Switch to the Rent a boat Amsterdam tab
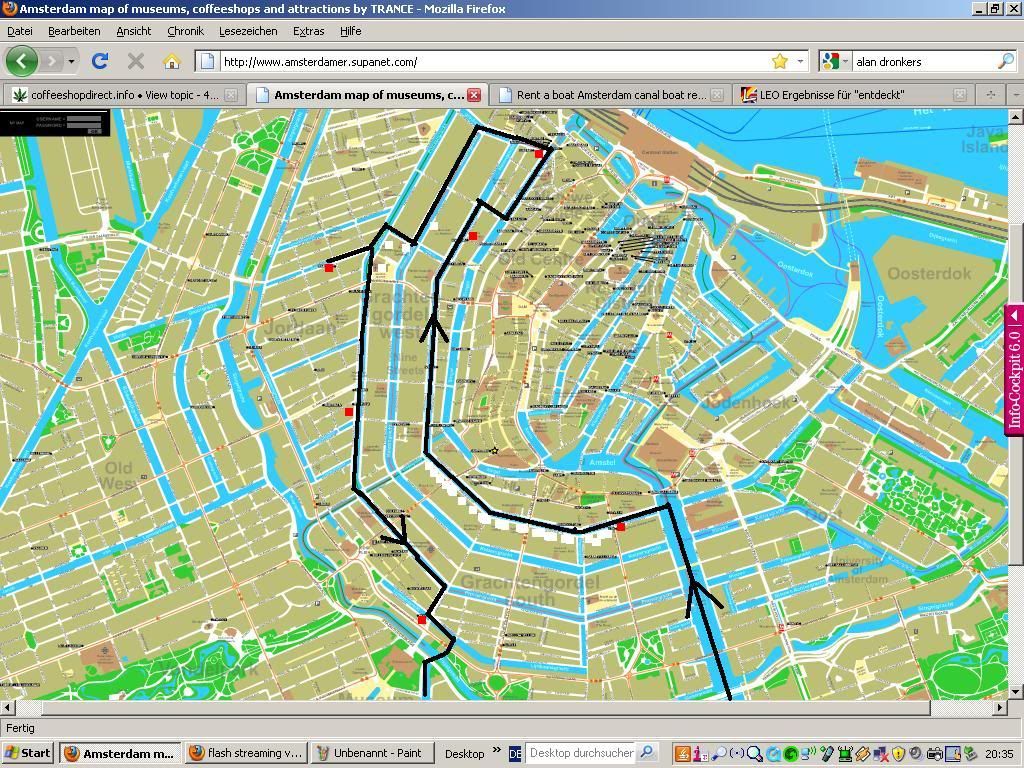Image resolution: width=1024 pixels, height=768 pixels. 610,95
